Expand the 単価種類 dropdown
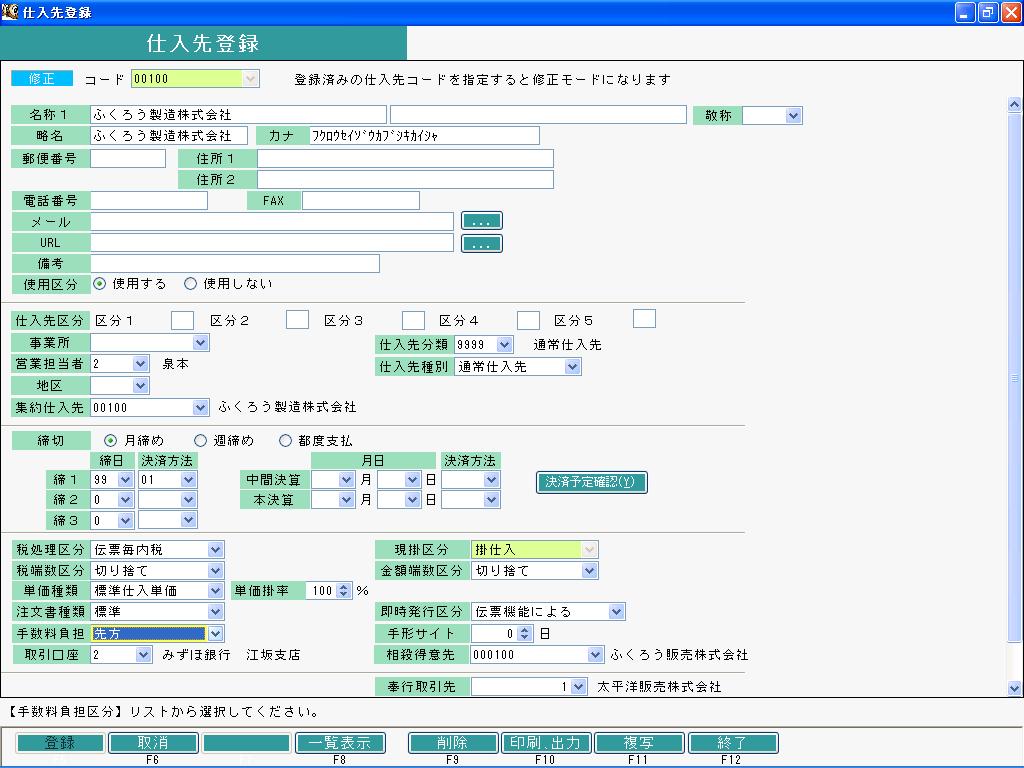The width and height of the screenshot is (1024, 768). pyautogui.click(x=216, y=590)
